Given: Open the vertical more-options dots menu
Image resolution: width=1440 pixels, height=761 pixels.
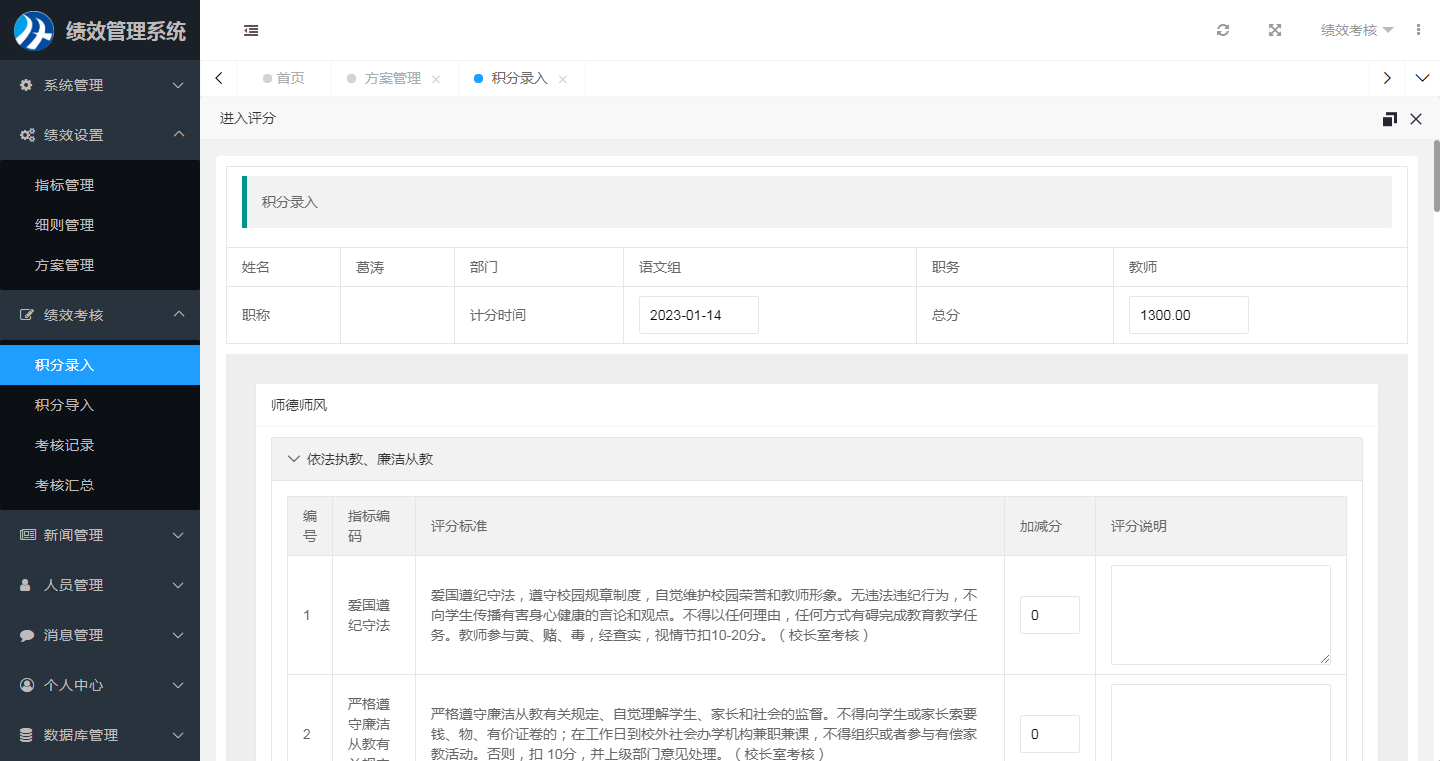Looking at the screenshot, I should point(1418,30).
